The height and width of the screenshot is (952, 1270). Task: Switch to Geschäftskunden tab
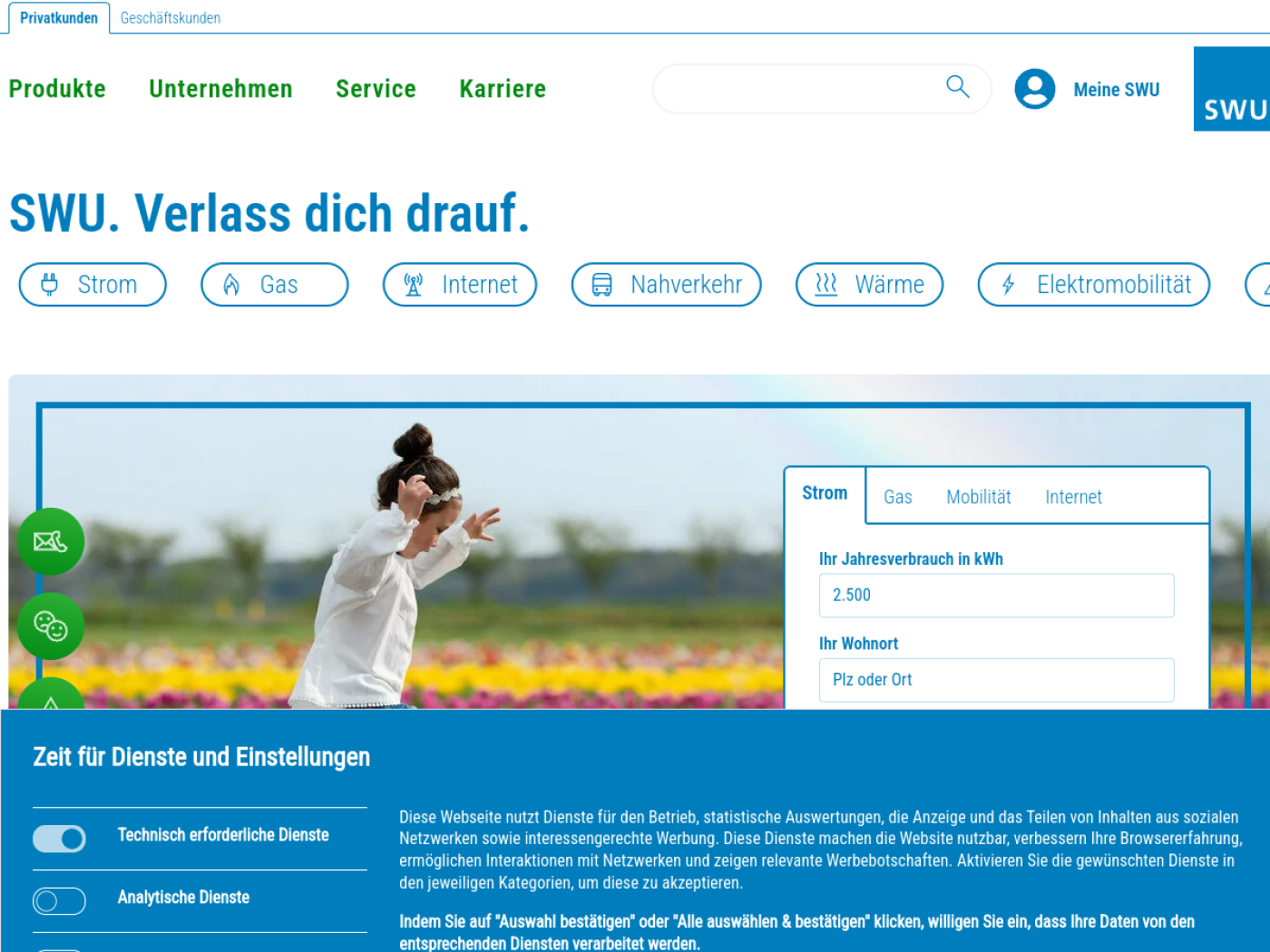coord(171,18)
